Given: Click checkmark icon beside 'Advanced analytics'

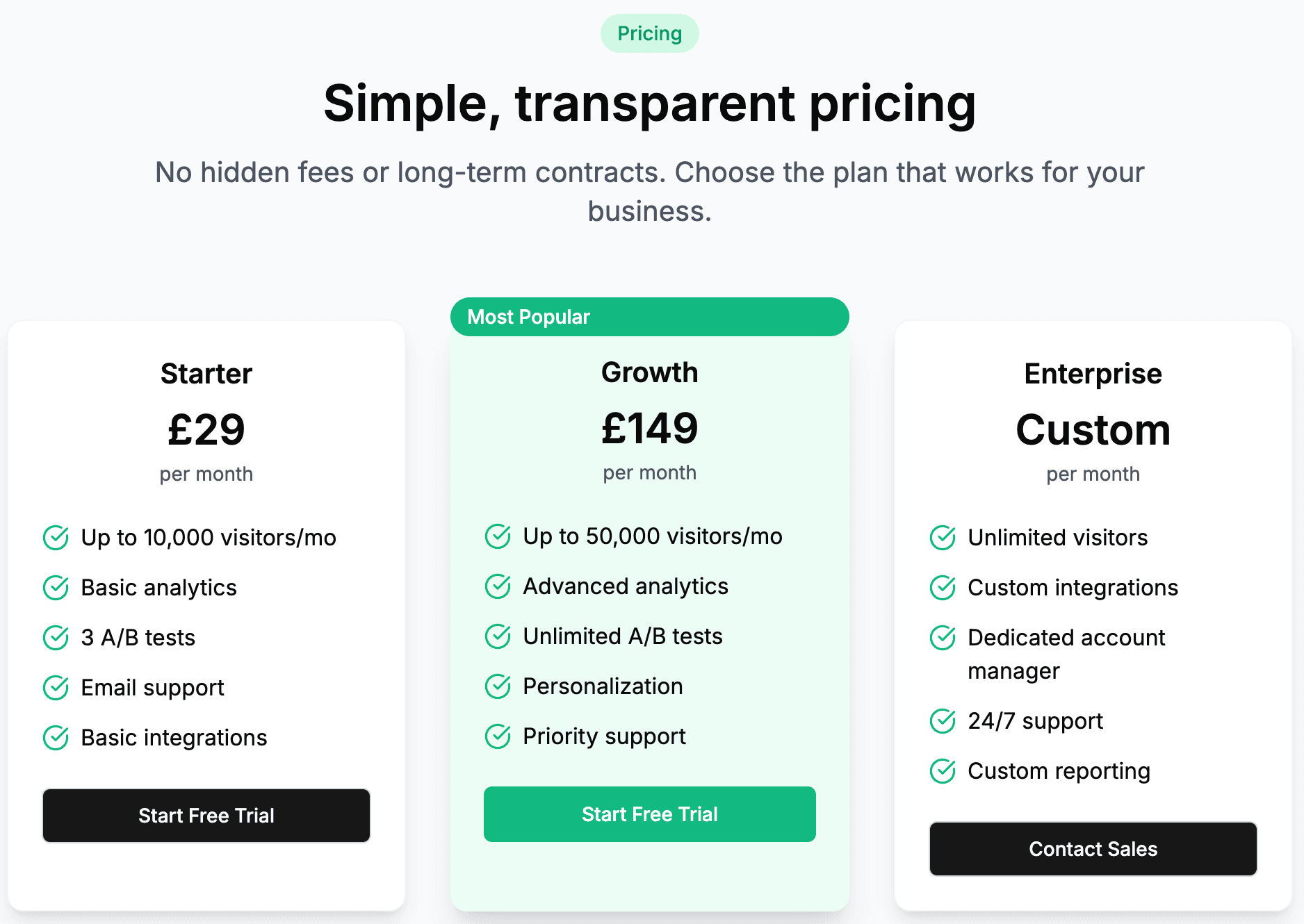Looking at the screenshot, I should coord(498,586).
